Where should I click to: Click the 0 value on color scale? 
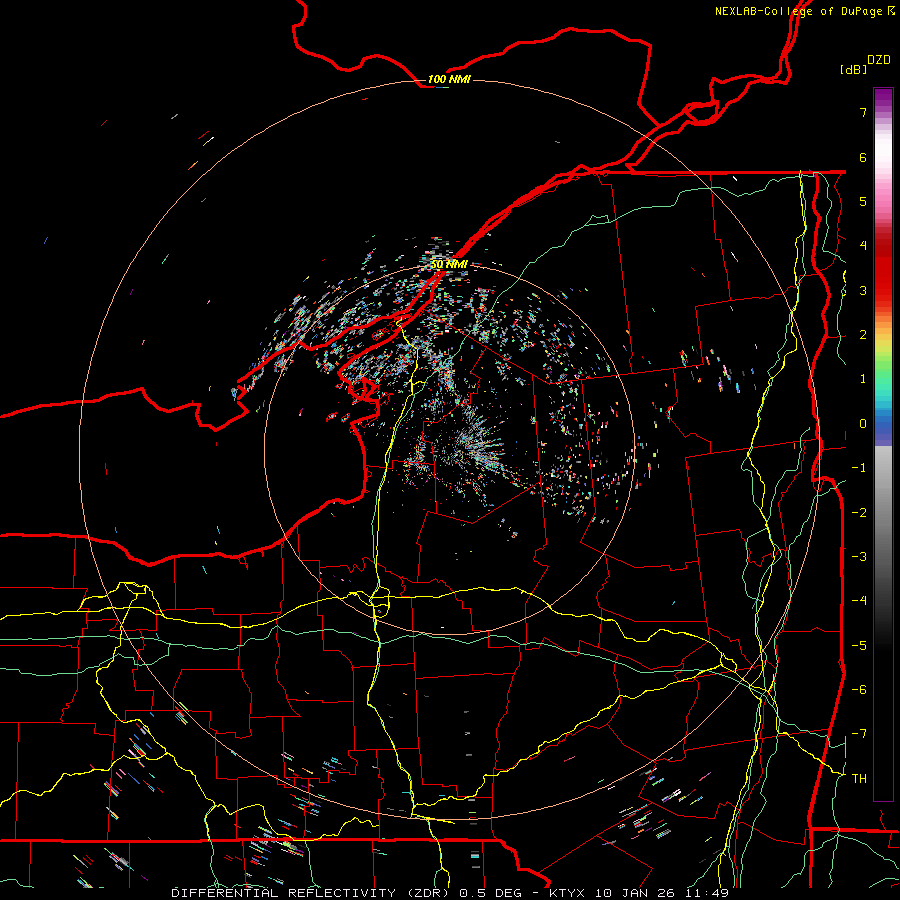(863, 424)
